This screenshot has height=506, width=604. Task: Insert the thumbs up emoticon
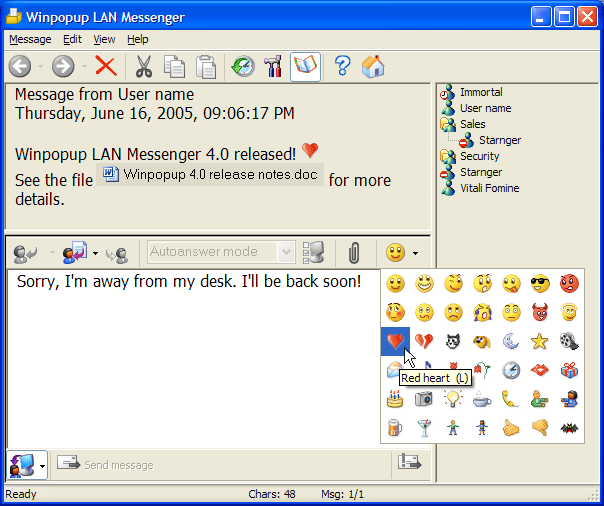[511, 427]
